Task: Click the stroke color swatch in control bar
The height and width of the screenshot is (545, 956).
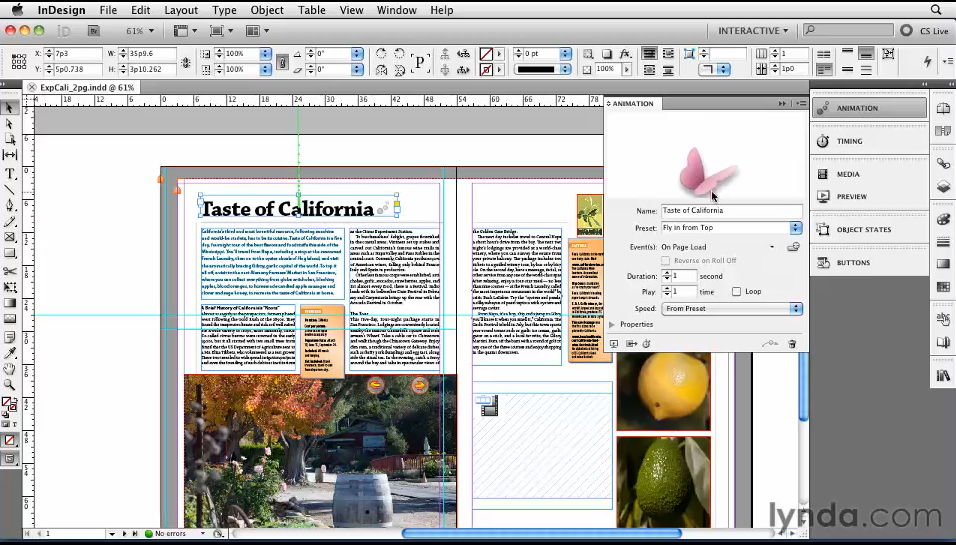Action: pos(486,69)
